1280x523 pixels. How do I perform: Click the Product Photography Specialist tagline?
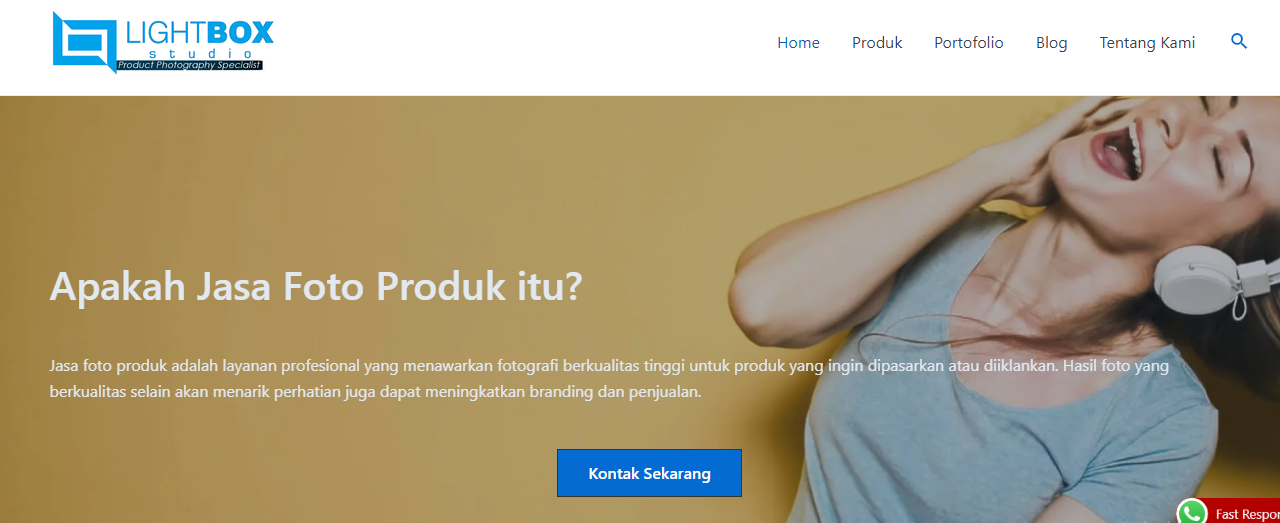pyautogui.click(x=189, y=65)
